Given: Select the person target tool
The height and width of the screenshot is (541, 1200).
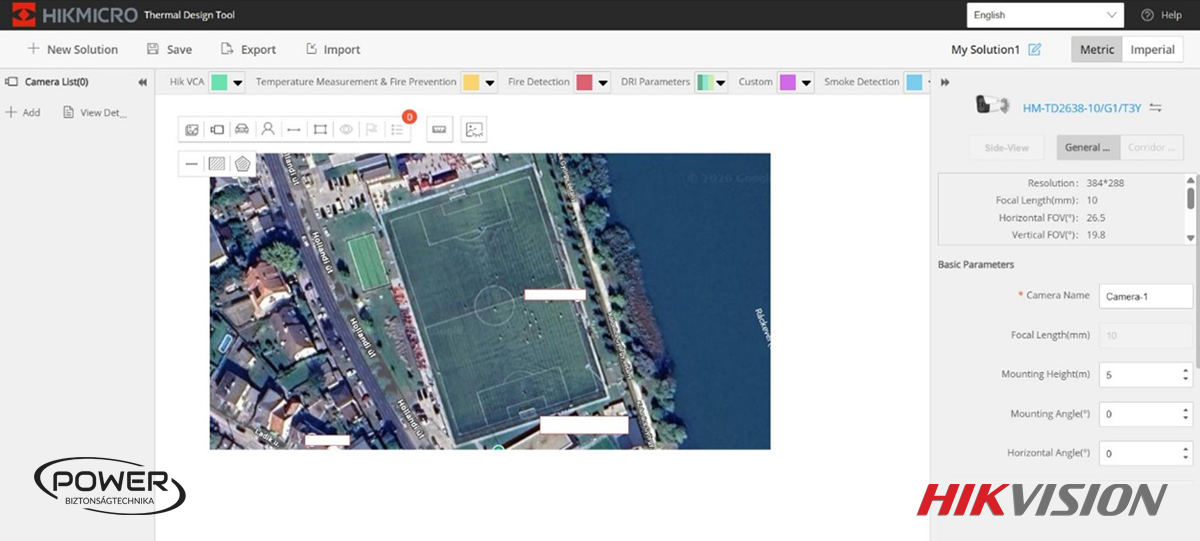Looking at the screenshot, I should tap(268, 129).
